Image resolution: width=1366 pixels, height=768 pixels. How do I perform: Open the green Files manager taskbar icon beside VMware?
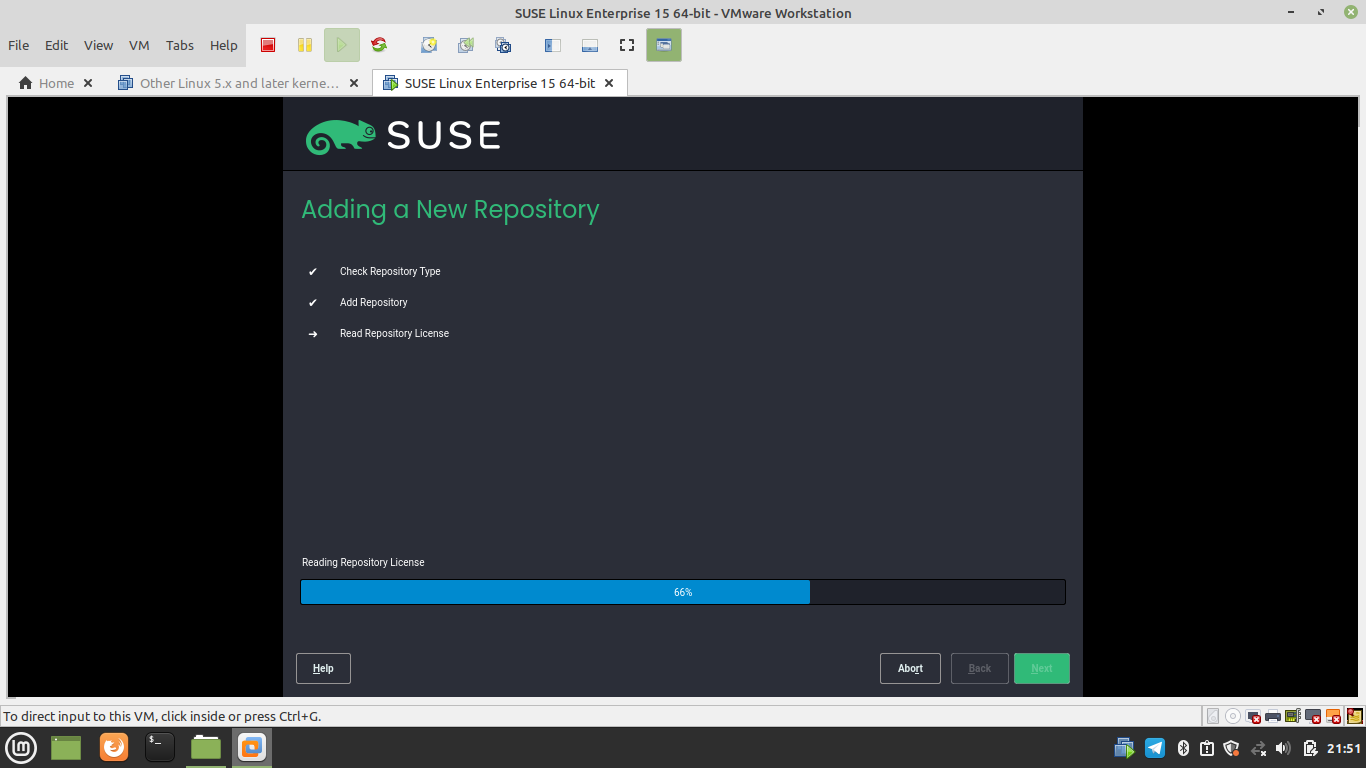tap(206, 747)
